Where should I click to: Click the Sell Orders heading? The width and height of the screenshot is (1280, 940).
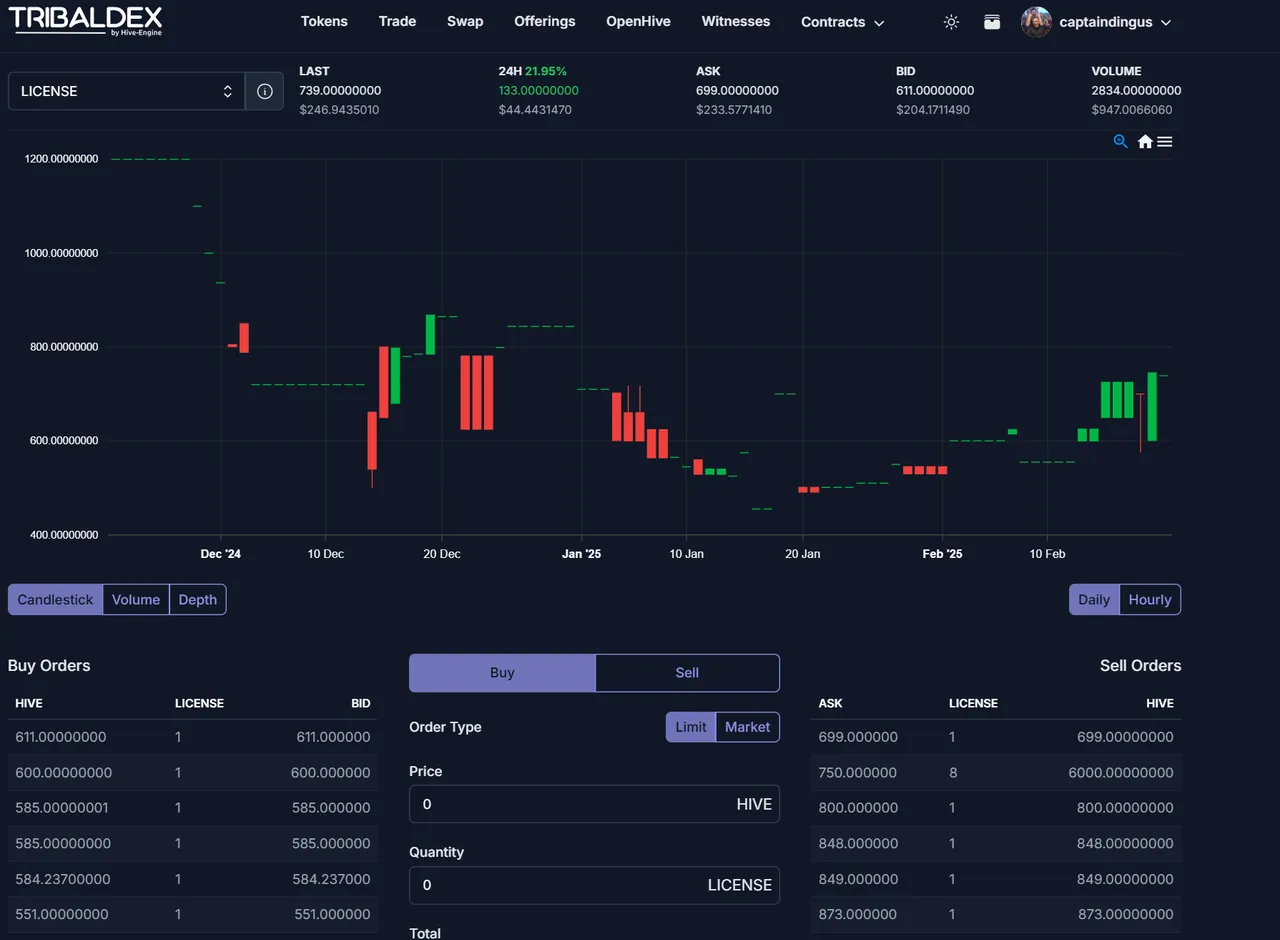[1140, 666]
